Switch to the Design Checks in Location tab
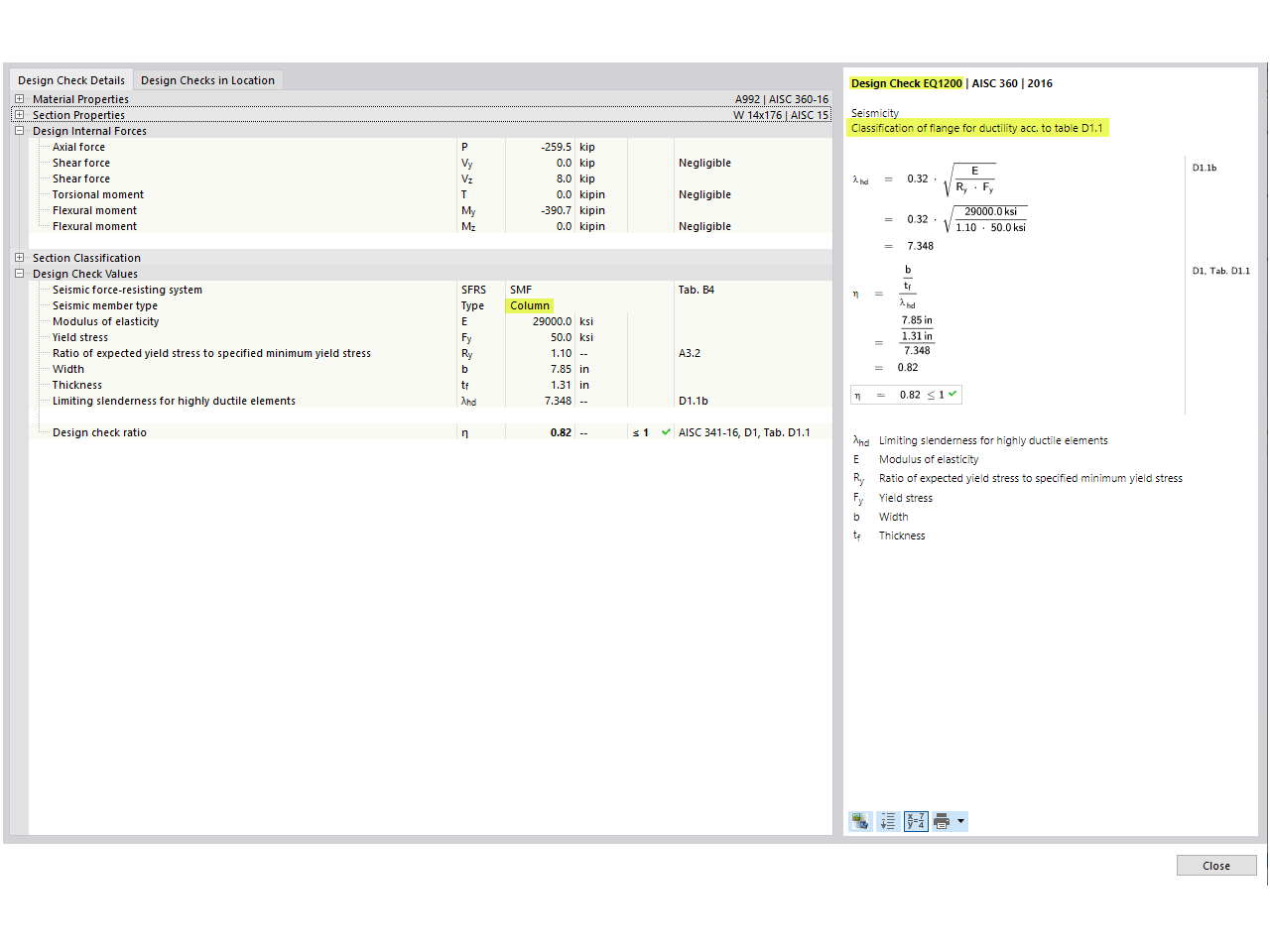Image resolution: width=1270 pixels, height=952 pixels. pos(207,79)
